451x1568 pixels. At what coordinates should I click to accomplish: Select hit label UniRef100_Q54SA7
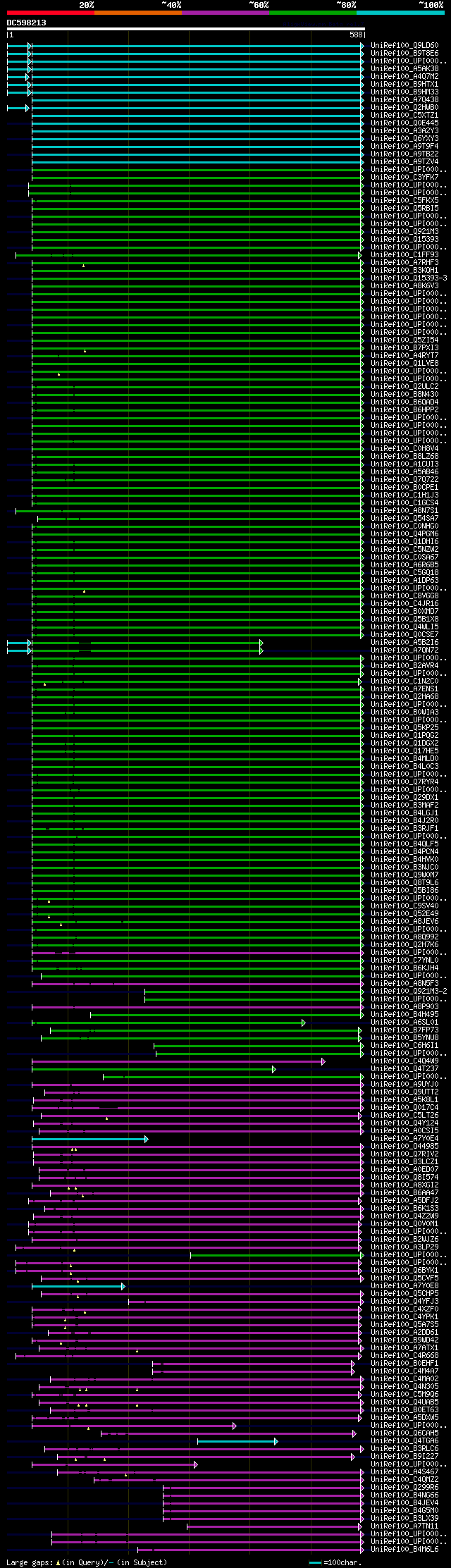404,519
